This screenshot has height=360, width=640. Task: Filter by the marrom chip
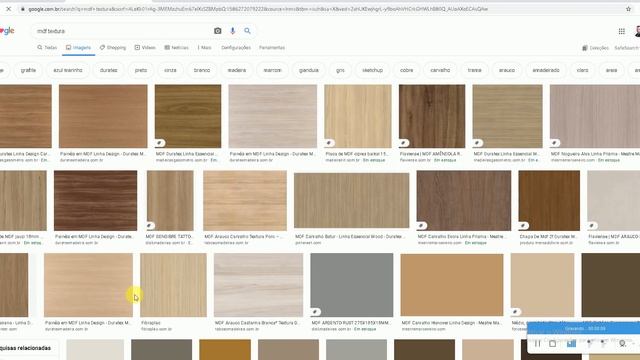click(272, 70)
